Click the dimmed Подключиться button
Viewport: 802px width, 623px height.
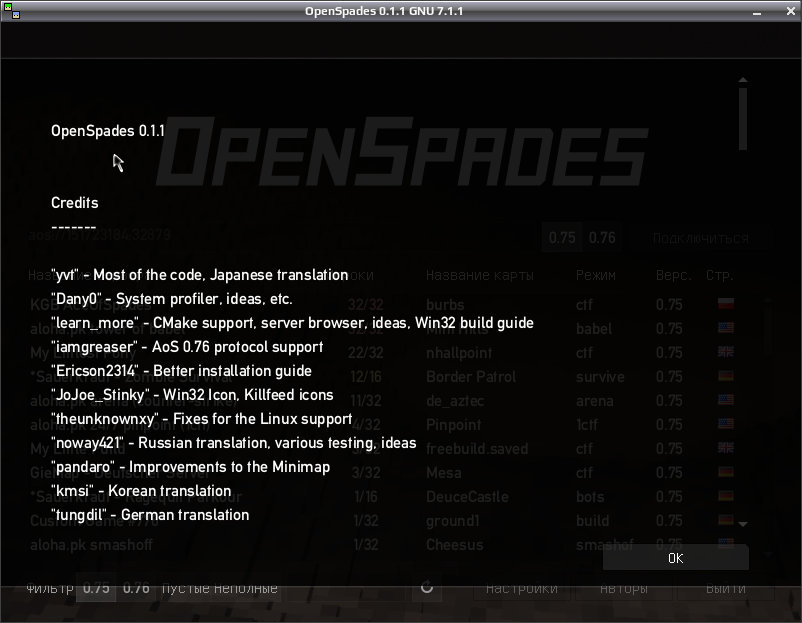click(701, 238)
